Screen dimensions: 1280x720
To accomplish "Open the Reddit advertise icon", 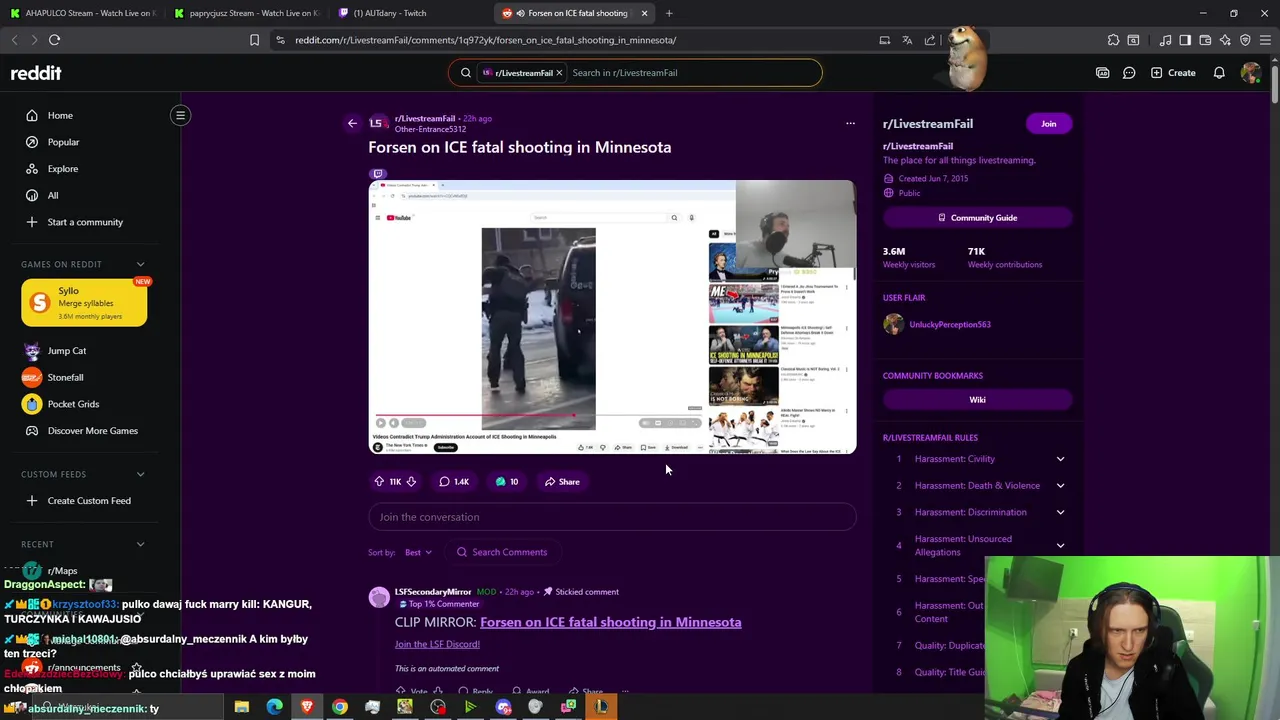I will point(1102,72).
